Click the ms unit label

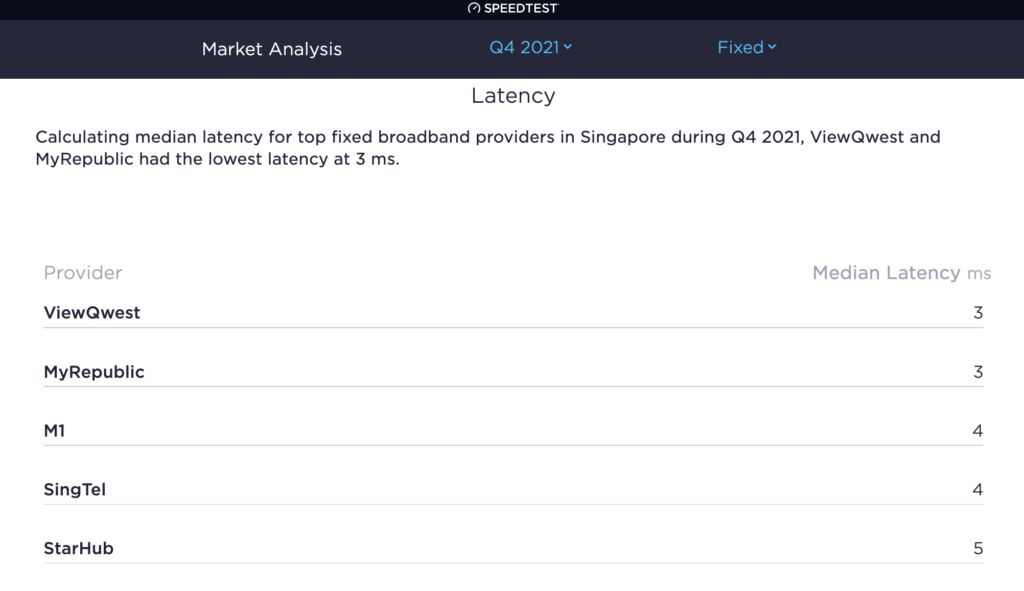(979, 274)
